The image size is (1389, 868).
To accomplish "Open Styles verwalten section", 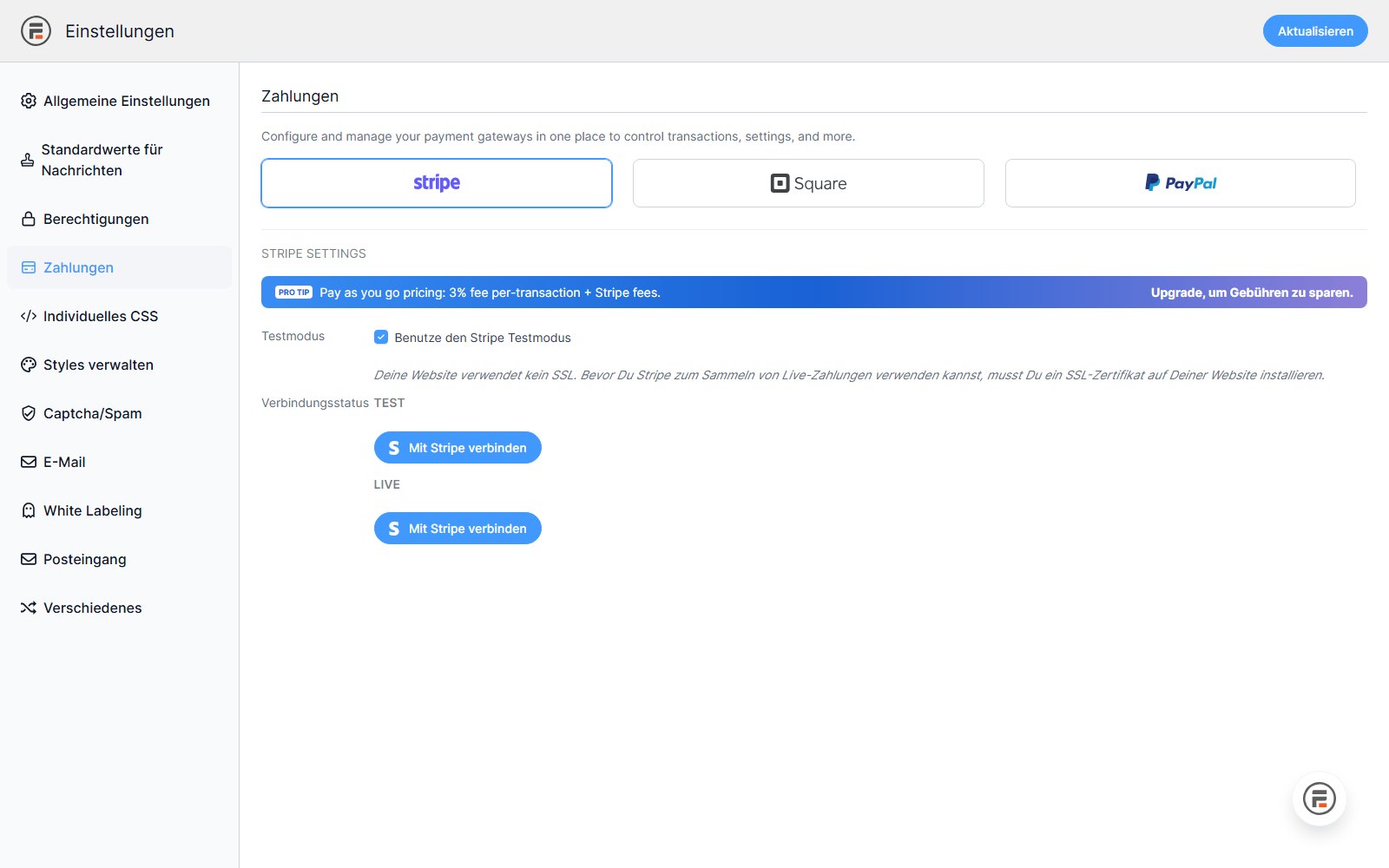I will click(x=120, y=365).
